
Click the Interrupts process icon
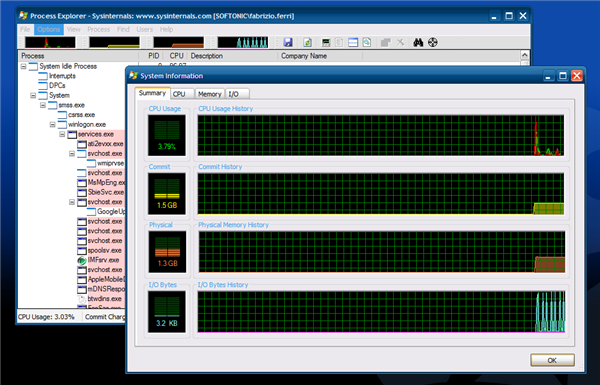coord(43,76)
